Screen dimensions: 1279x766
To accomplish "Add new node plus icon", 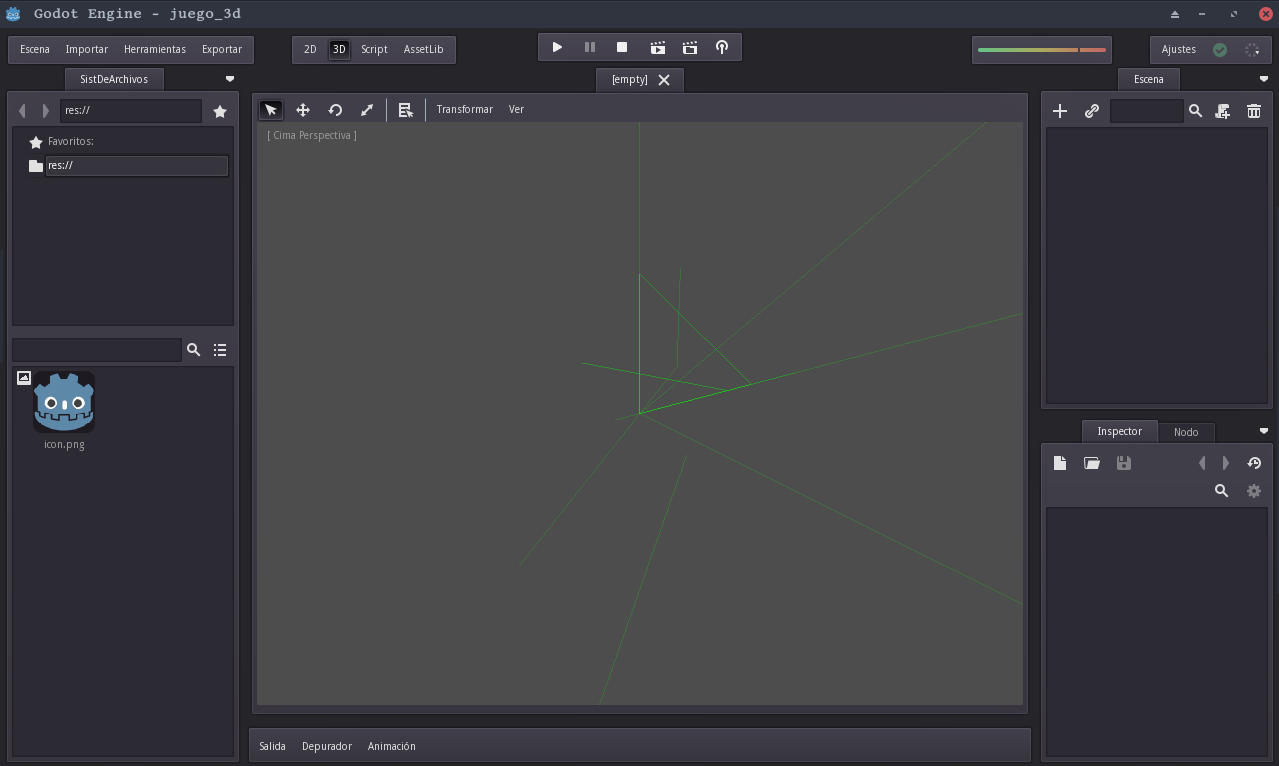I will (1060, 111).
